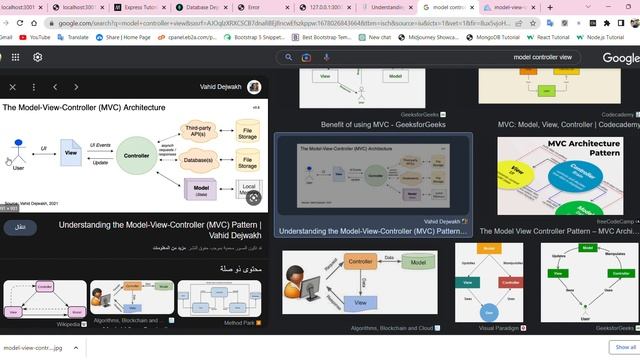Click the address bar URL field
The height and width of the screenshot is (360, 640).
tap(284, 23)
